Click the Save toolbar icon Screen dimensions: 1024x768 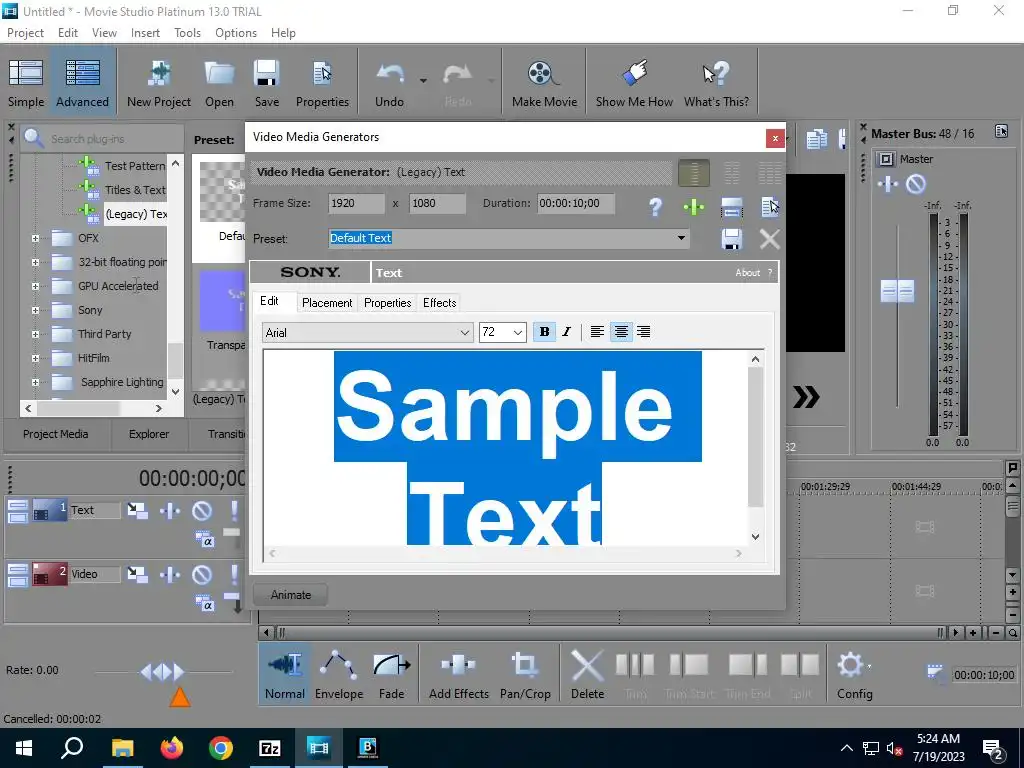[x=266, y=83]
